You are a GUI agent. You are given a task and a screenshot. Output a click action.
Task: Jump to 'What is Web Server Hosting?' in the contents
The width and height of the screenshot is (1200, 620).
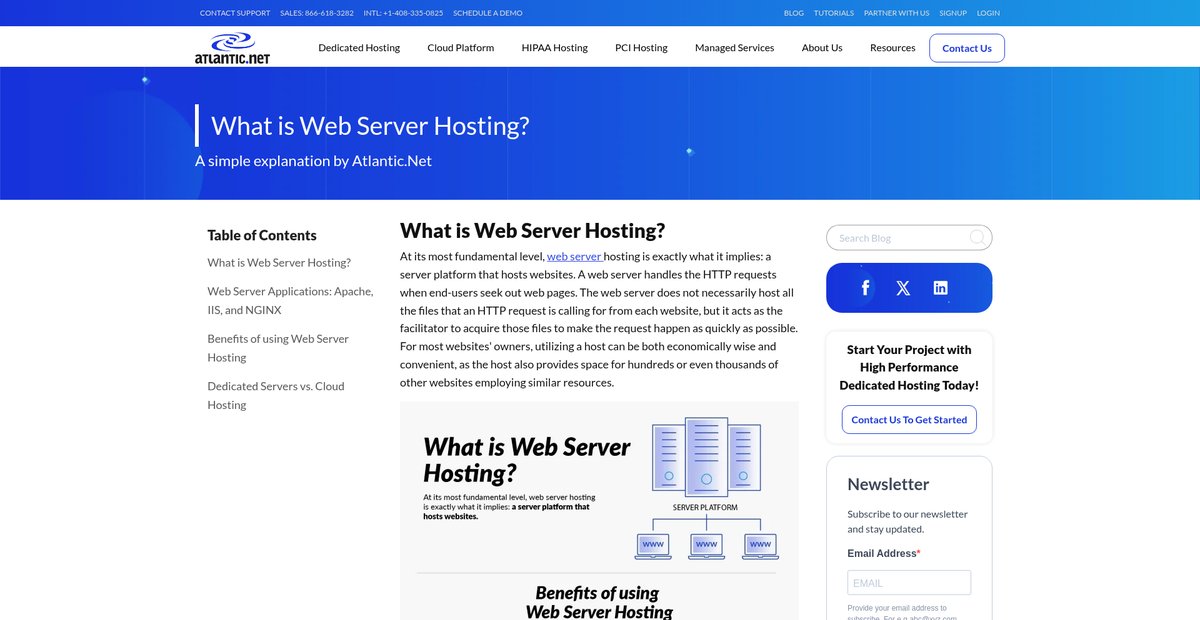coord(279,263)
